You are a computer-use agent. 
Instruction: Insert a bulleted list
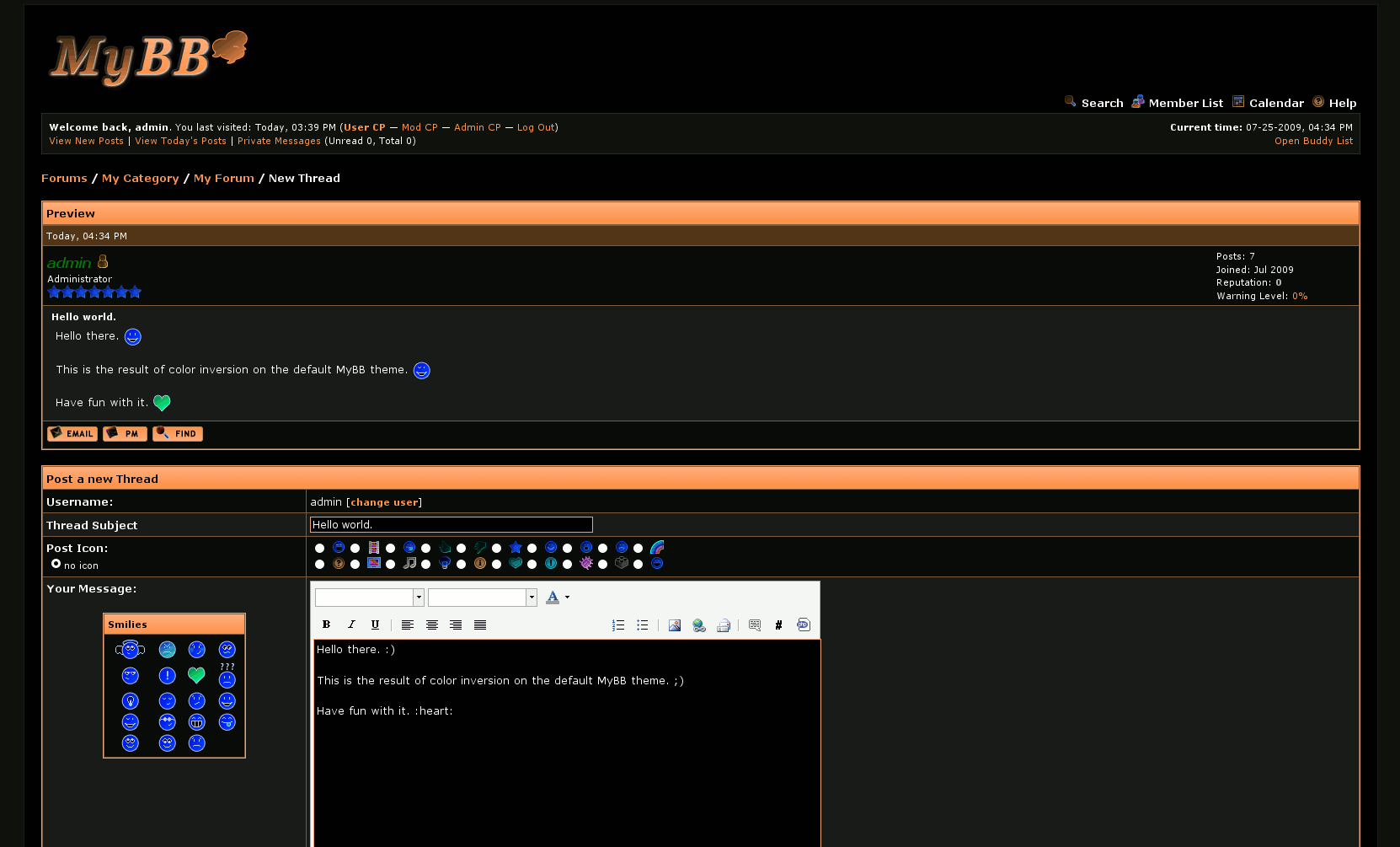click(643, 625)
